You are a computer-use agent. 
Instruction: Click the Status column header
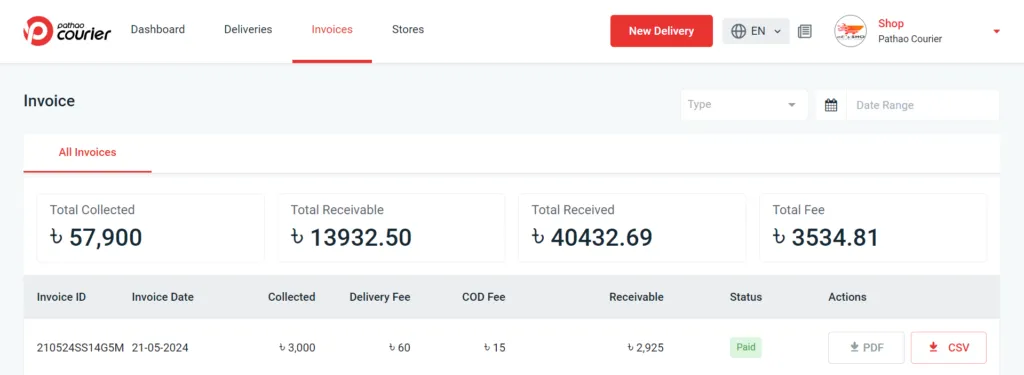746,297
